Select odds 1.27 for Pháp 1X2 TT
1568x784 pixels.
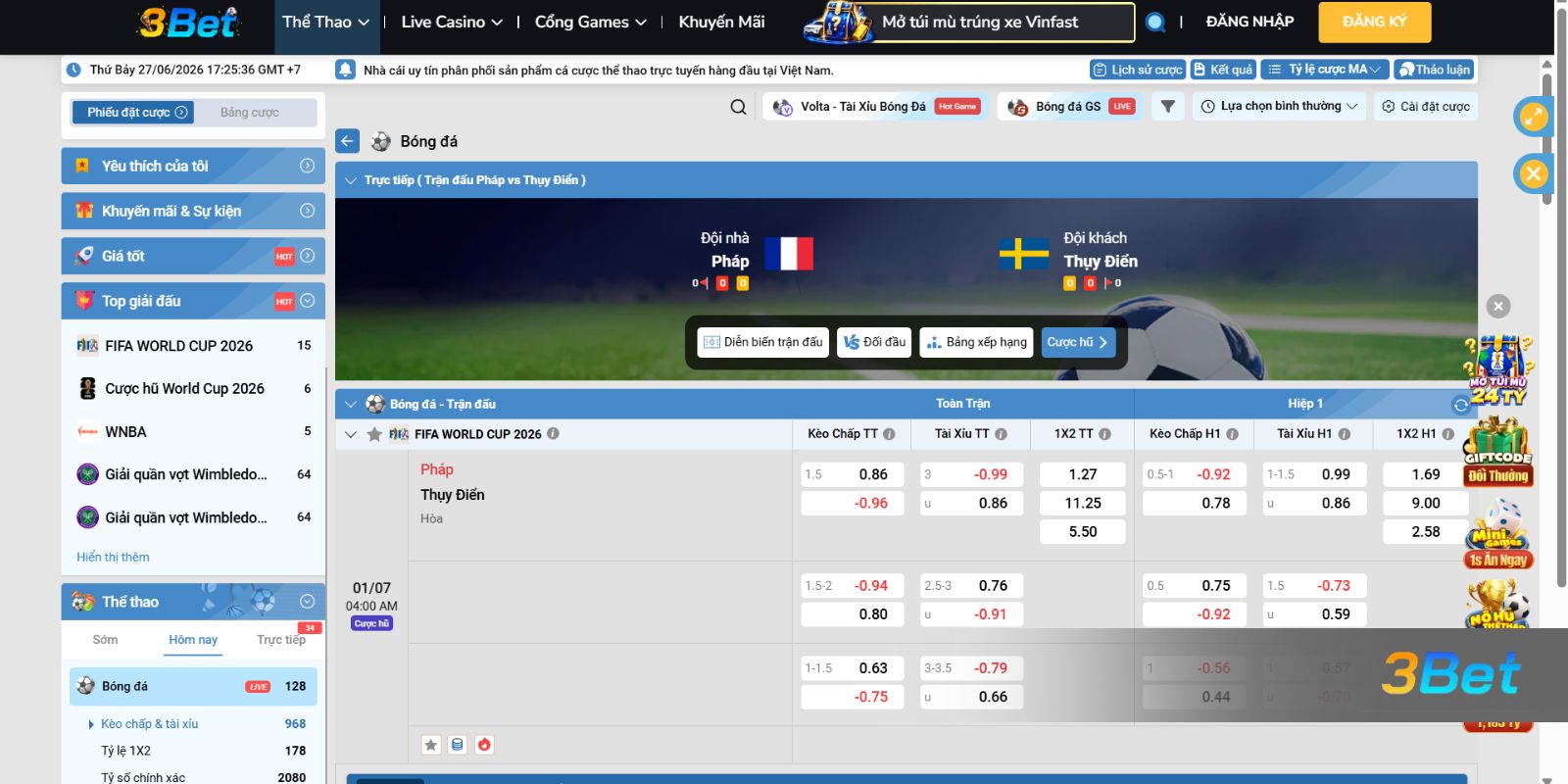[1083, 474]
